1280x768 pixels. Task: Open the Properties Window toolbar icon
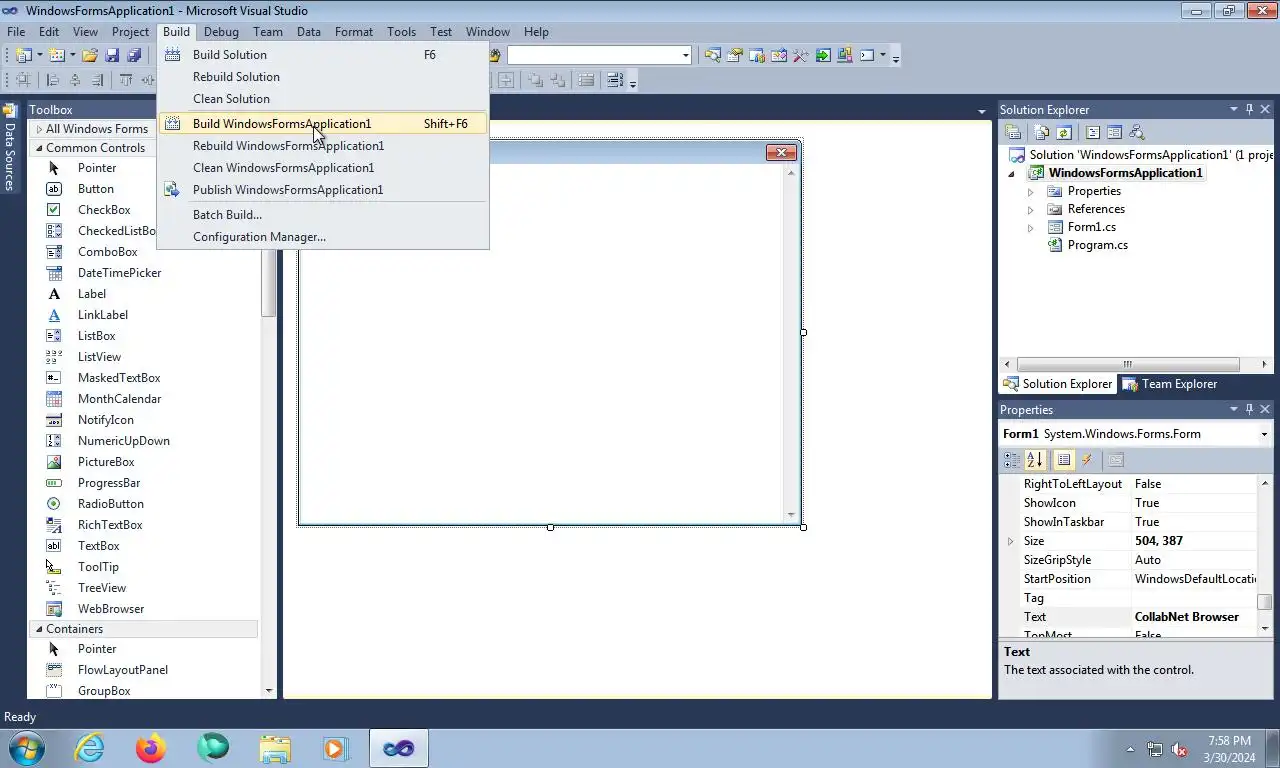point(735,55)
